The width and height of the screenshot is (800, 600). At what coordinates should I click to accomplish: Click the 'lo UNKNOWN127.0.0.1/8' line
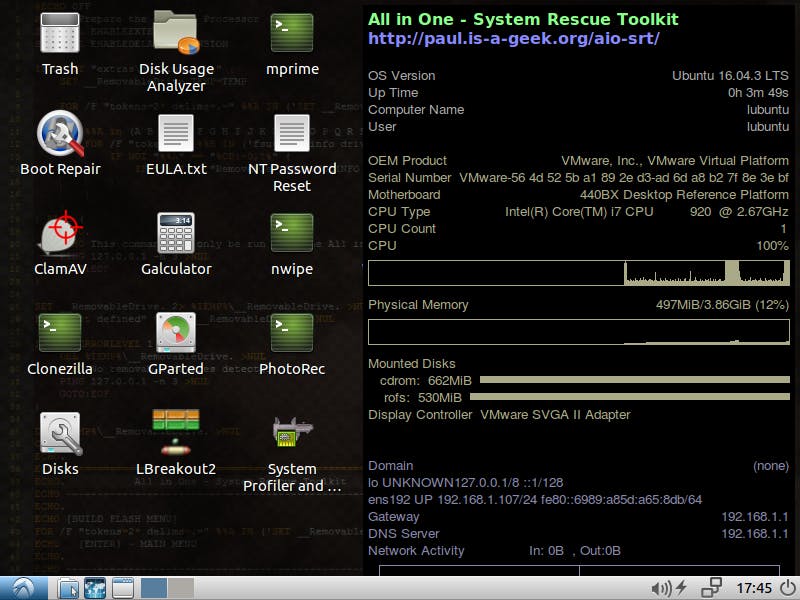pyautogui.click(x=465, y=483)
